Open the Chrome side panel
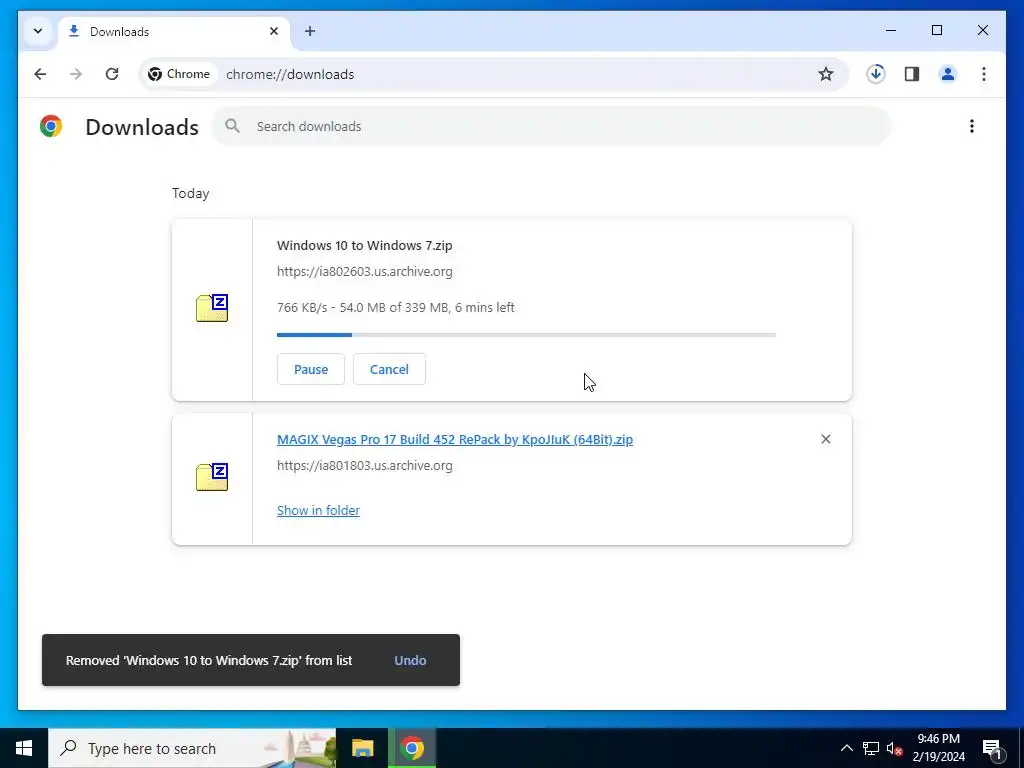The image size is (1024, 768). (x=912, y=74)
